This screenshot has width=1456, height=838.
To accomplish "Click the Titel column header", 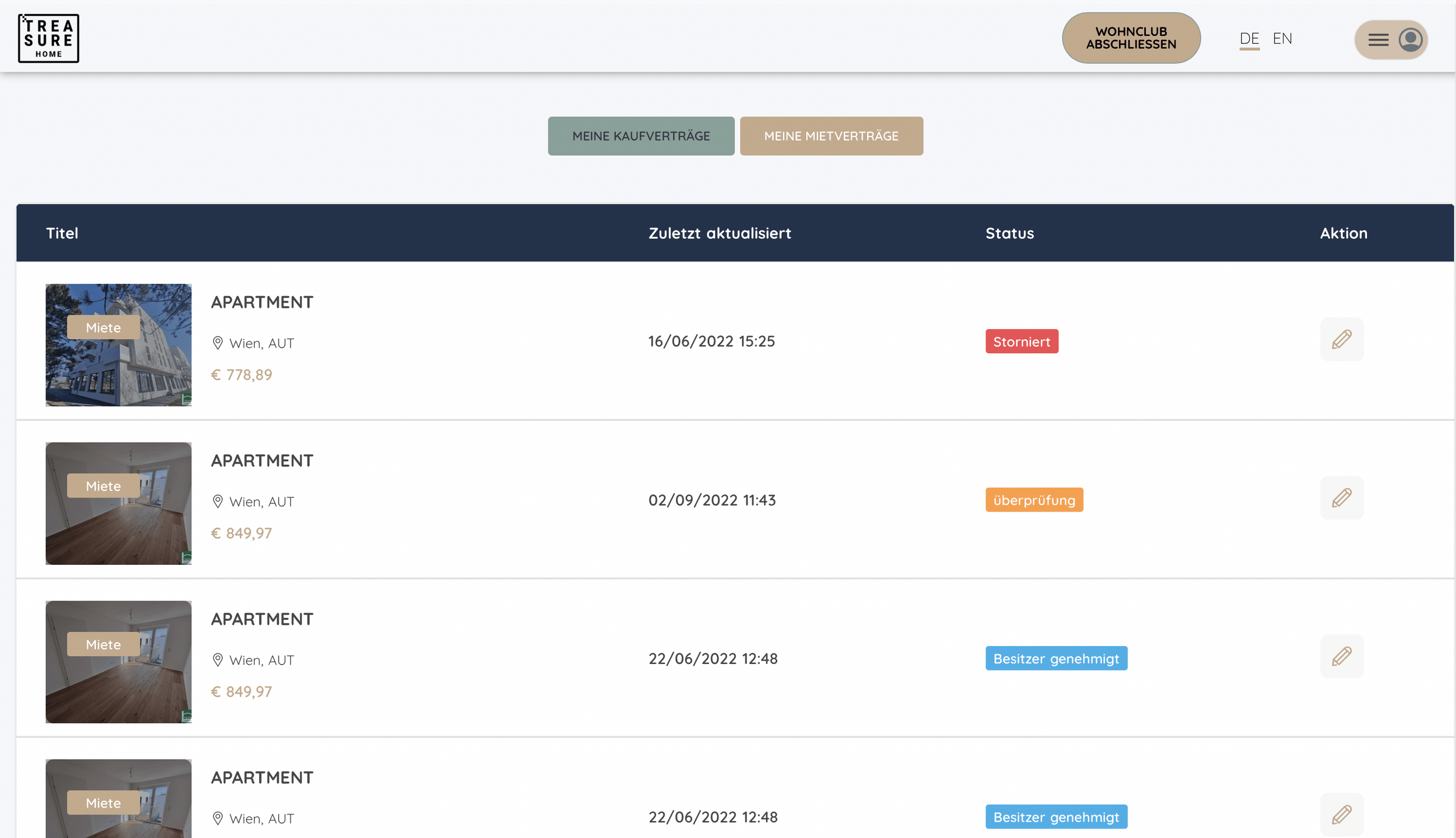I will pos(62,233).
